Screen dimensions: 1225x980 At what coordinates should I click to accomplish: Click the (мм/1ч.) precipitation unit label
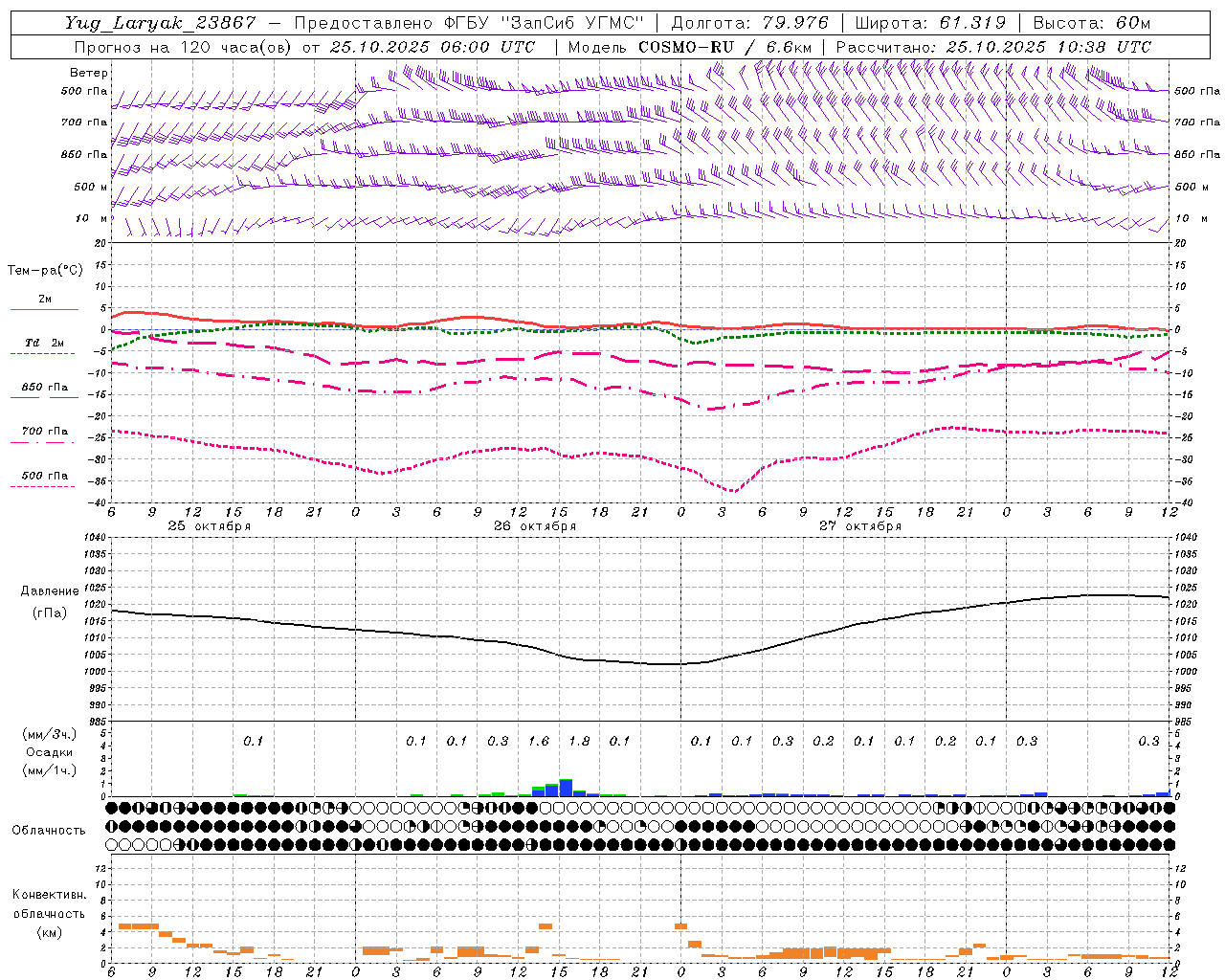[x=50, y=769]
